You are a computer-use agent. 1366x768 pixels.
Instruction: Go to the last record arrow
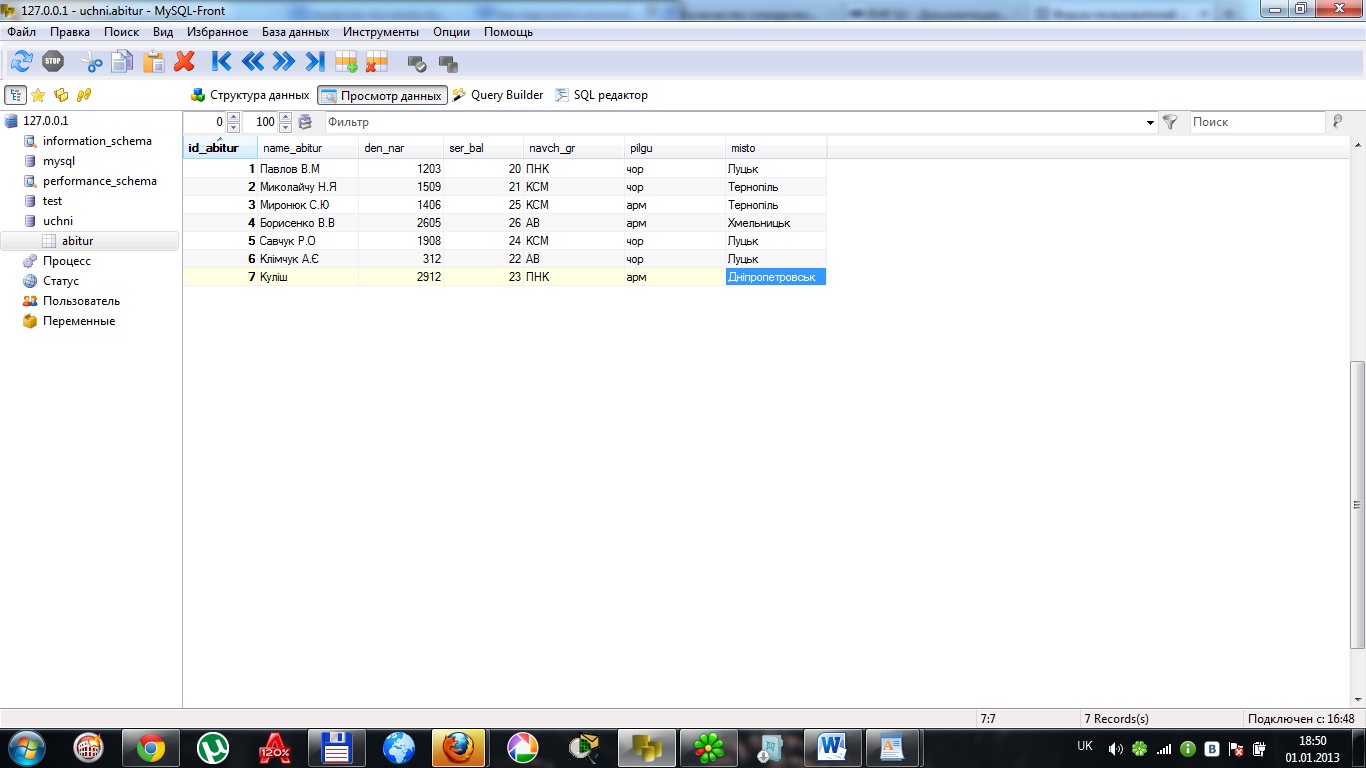click(315, 62)
